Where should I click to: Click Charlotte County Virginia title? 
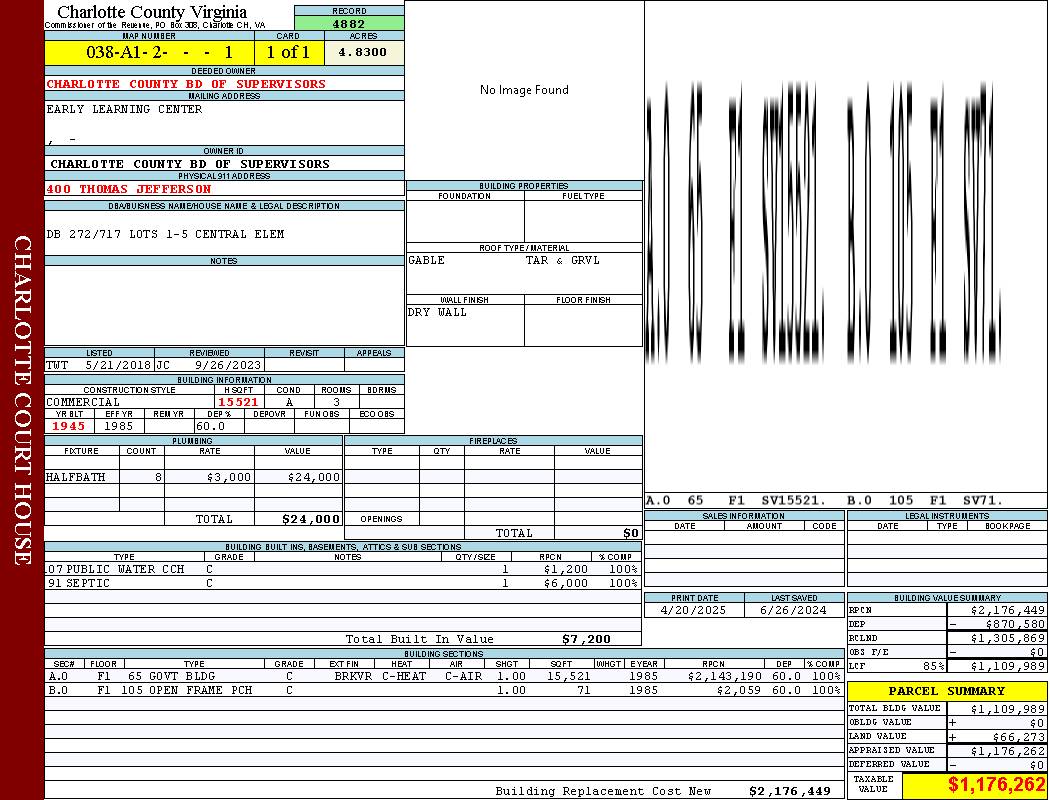coord(152,12)
